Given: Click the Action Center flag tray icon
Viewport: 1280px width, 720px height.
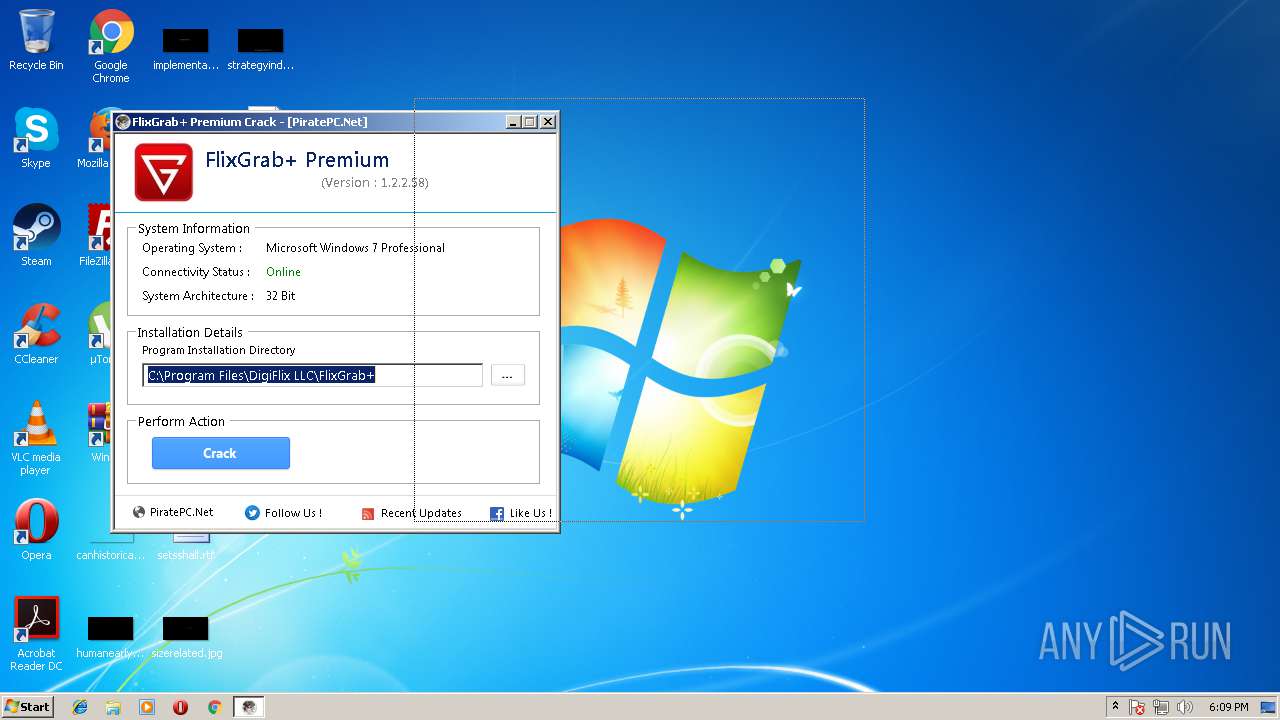Looking at the screenshot, I should [1138, 707].
